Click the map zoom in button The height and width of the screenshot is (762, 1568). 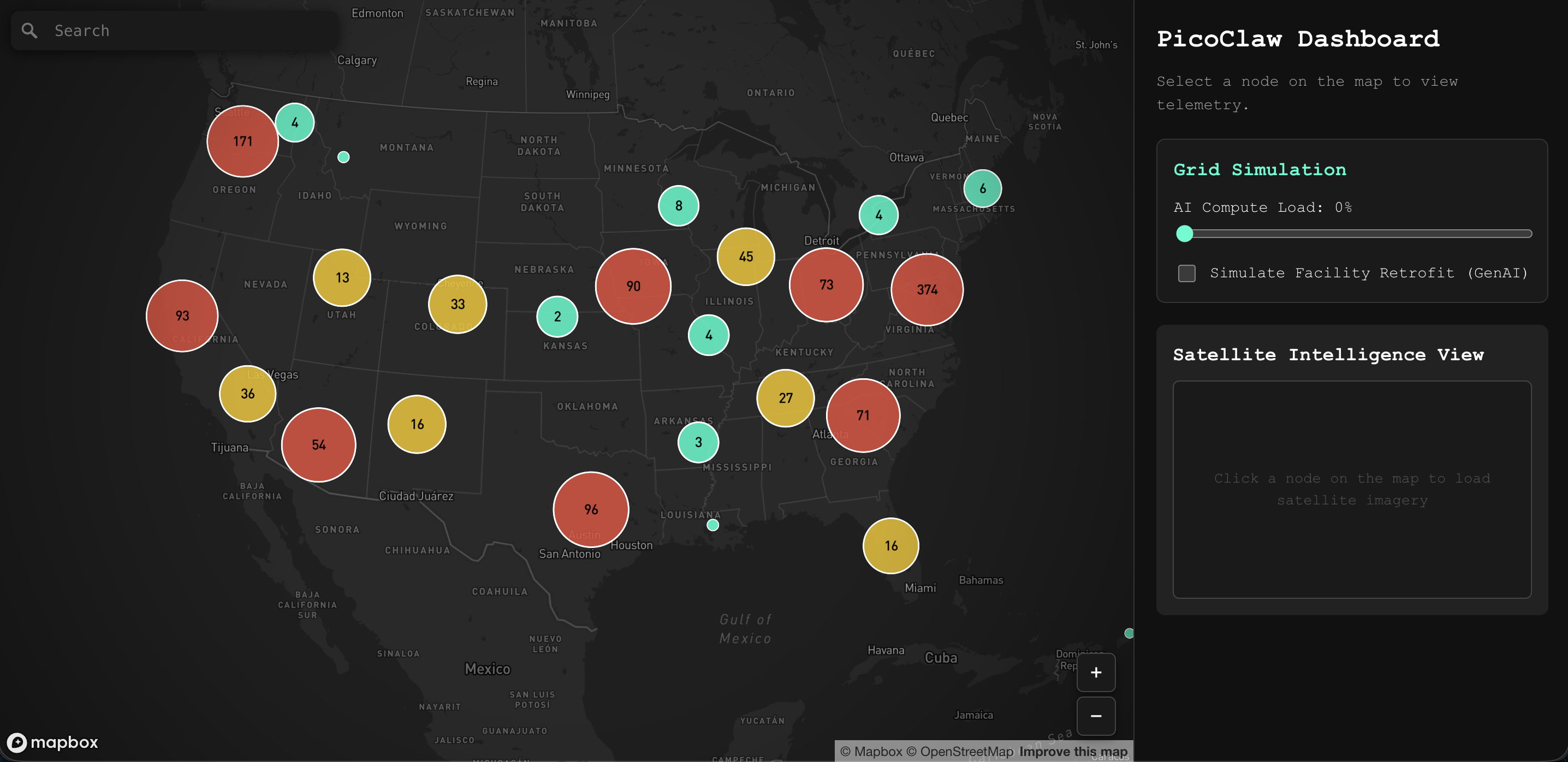[1096, 672]
